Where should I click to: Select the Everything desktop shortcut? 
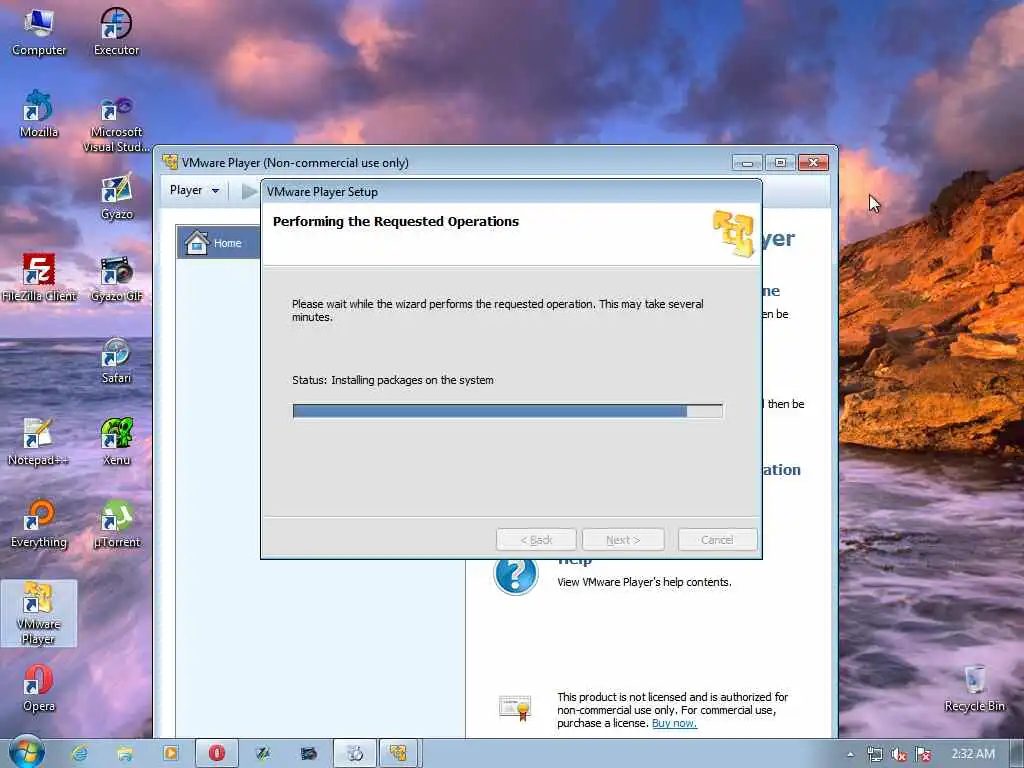coord(39,524)
